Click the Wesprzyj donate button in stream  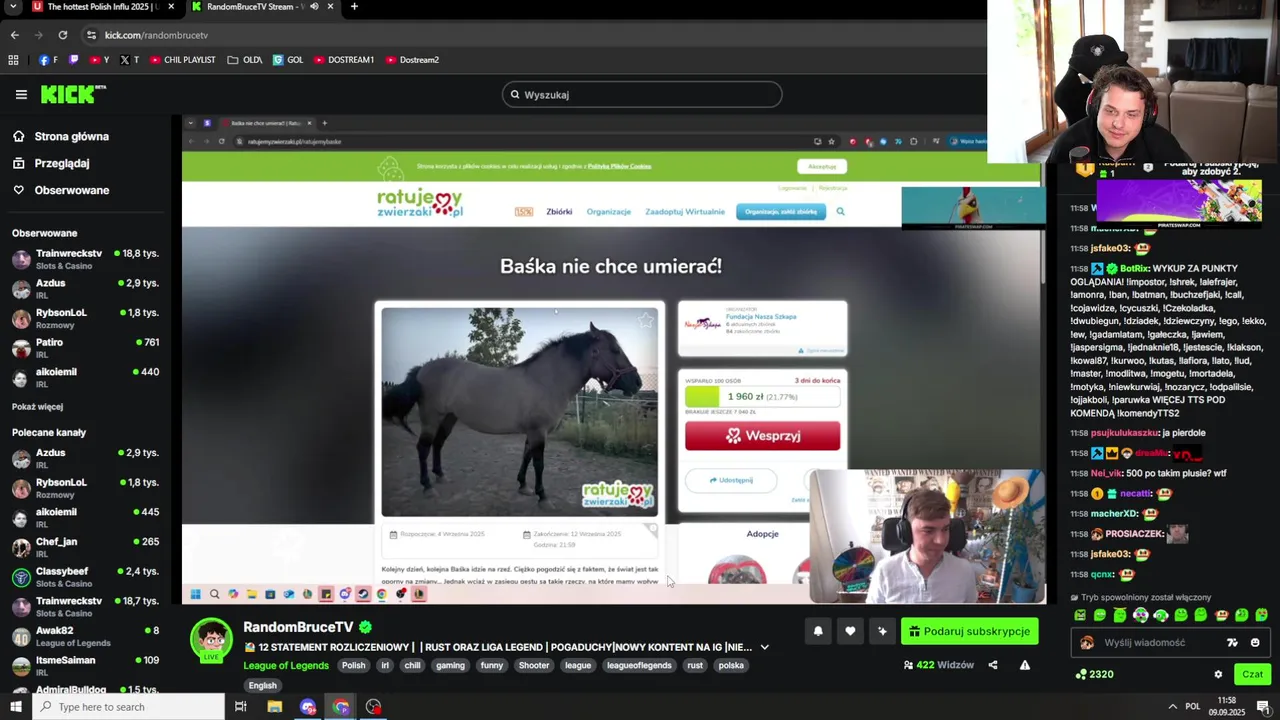762,436
